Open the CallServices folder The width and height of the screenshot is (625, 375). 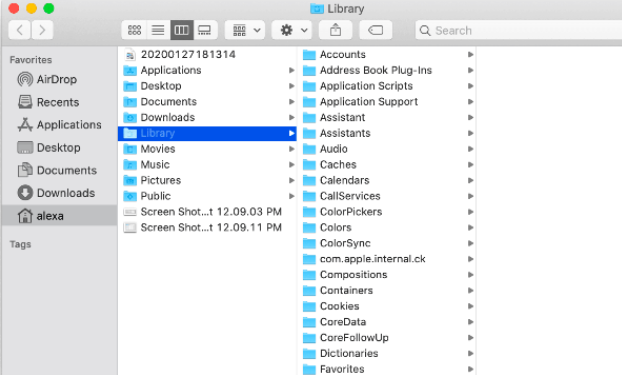387,196
